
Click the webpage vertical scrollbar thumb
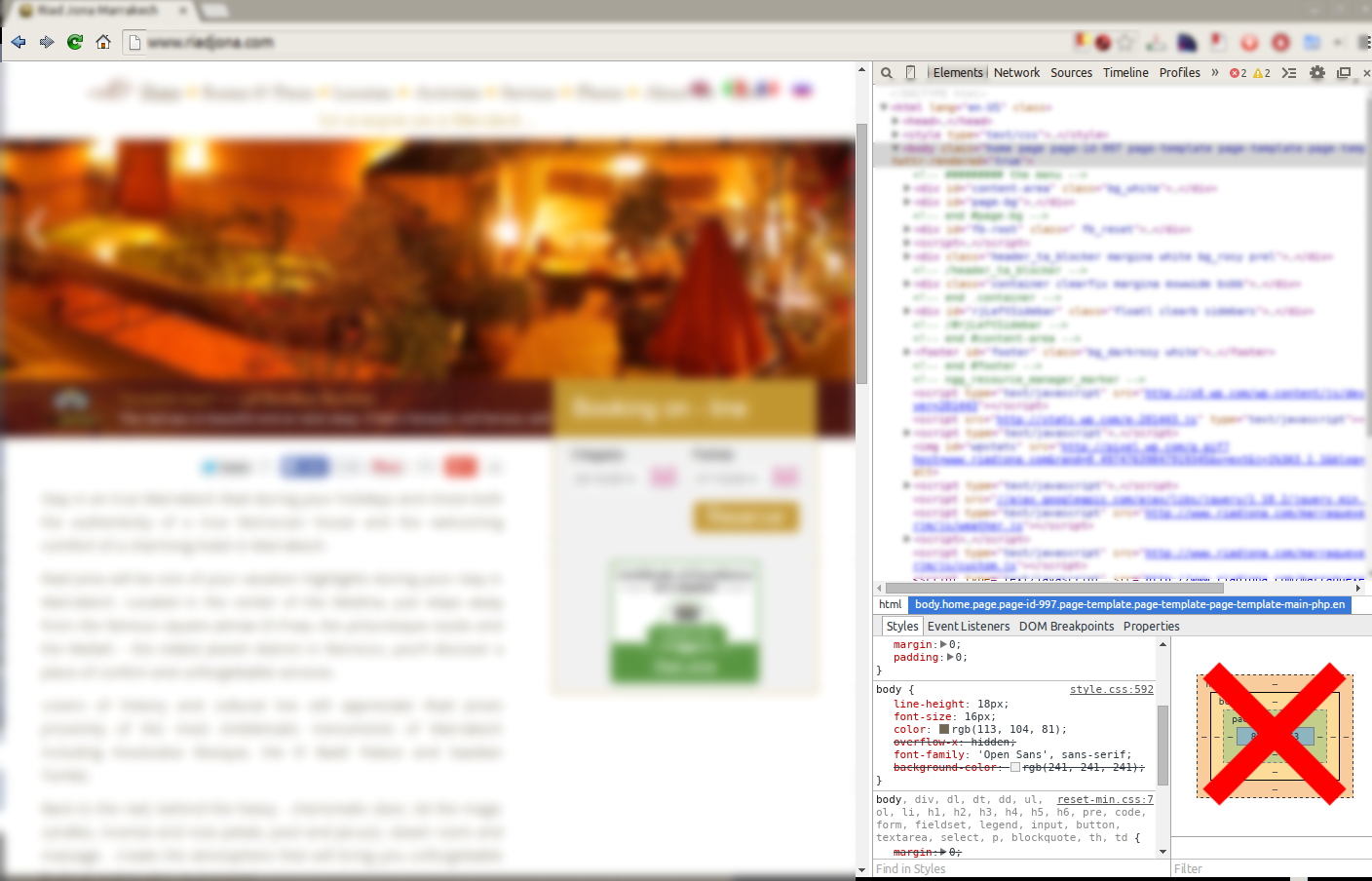point(861,253)
